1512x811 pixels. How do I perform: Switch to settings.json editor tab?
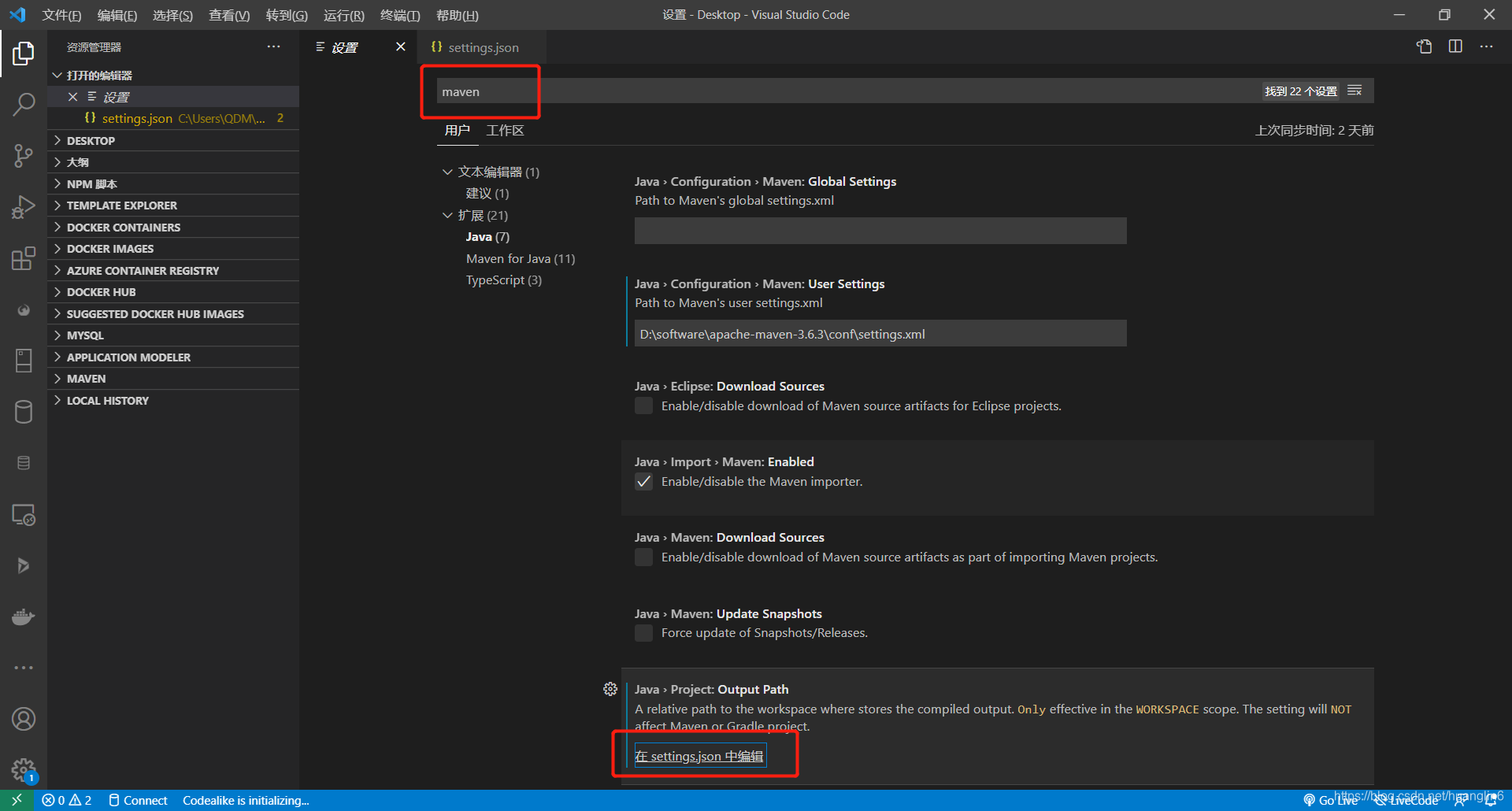tap(482, 47)
